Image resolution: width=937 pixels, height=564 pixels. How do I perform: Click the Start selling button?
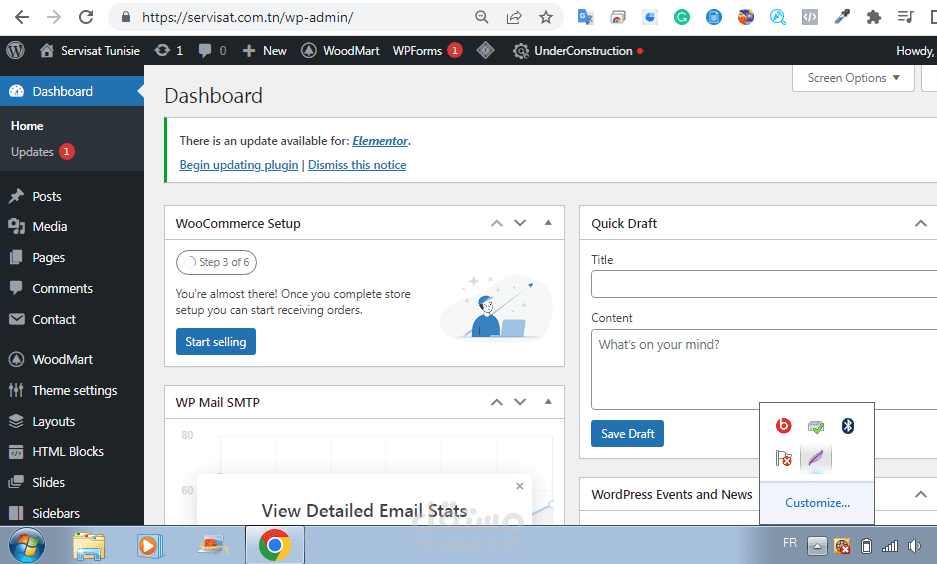click(x=216, y=342)
